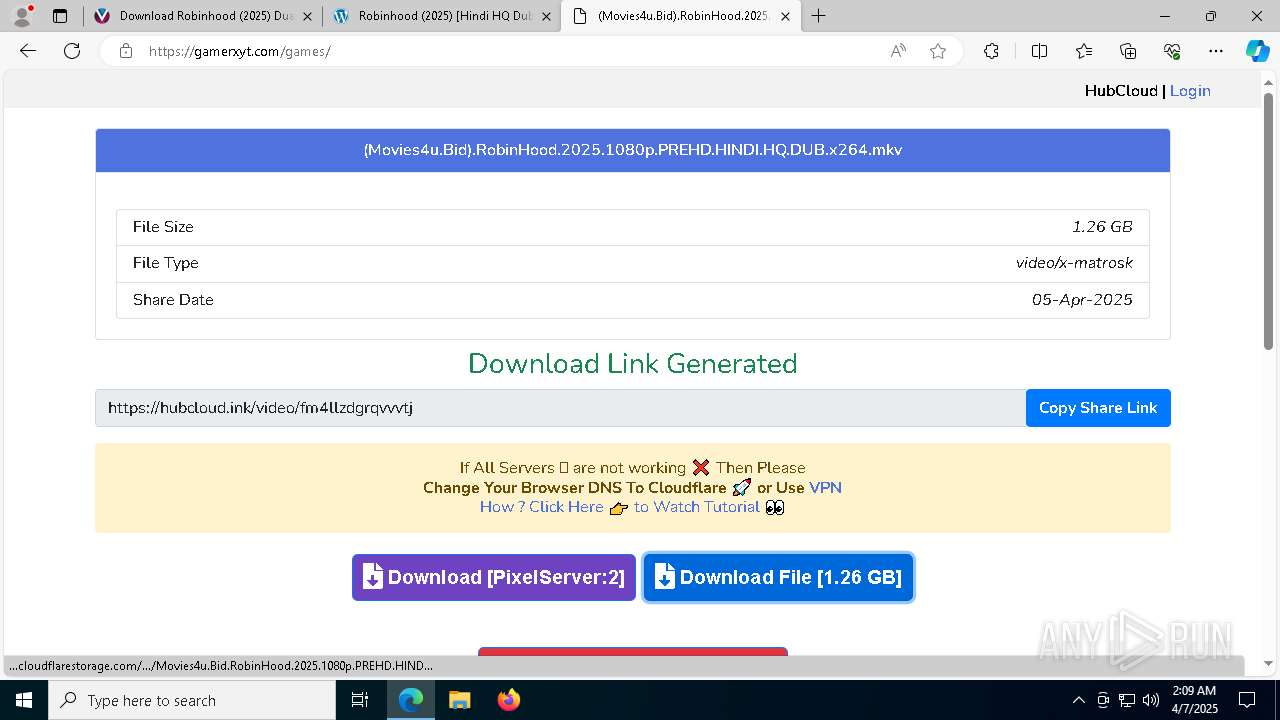1280x720 pixels.
Task: Select the 05-Apr-2025 share date value
Action: coord(1082,300)
